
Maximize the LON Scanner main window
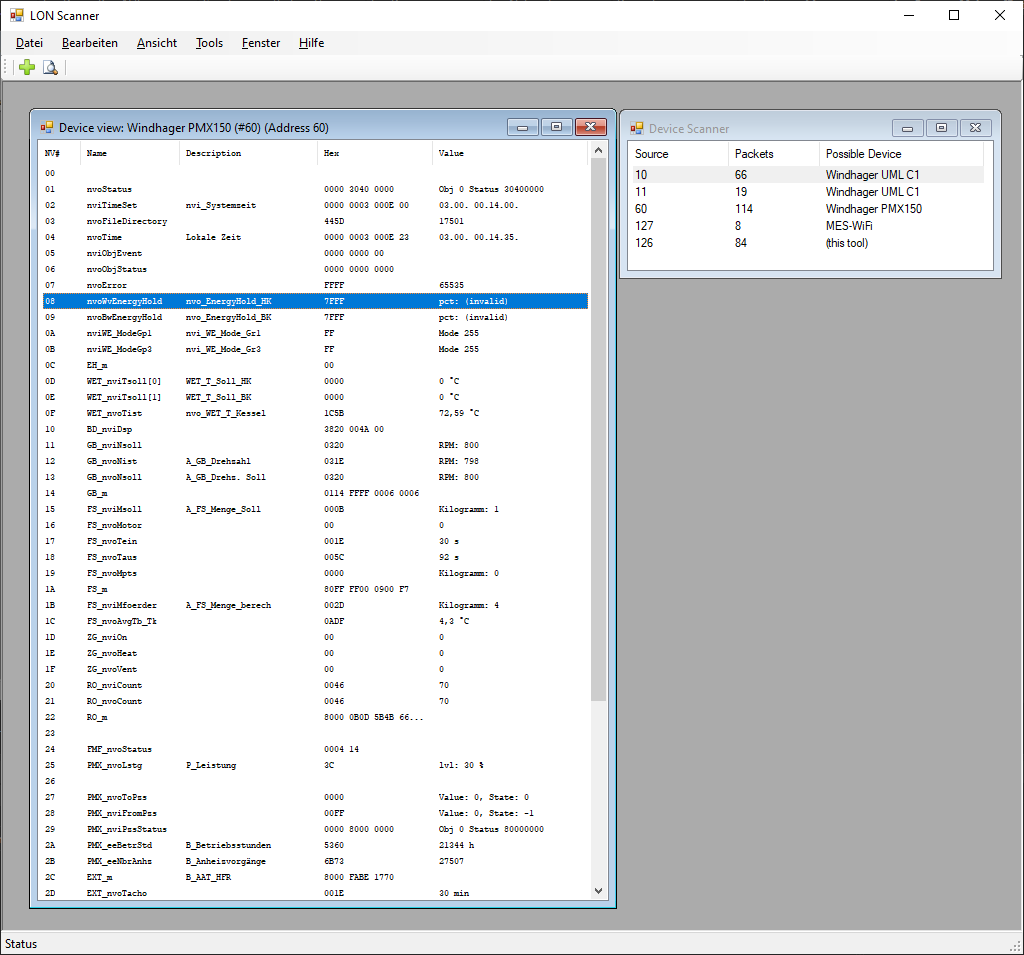coord(954,15)
